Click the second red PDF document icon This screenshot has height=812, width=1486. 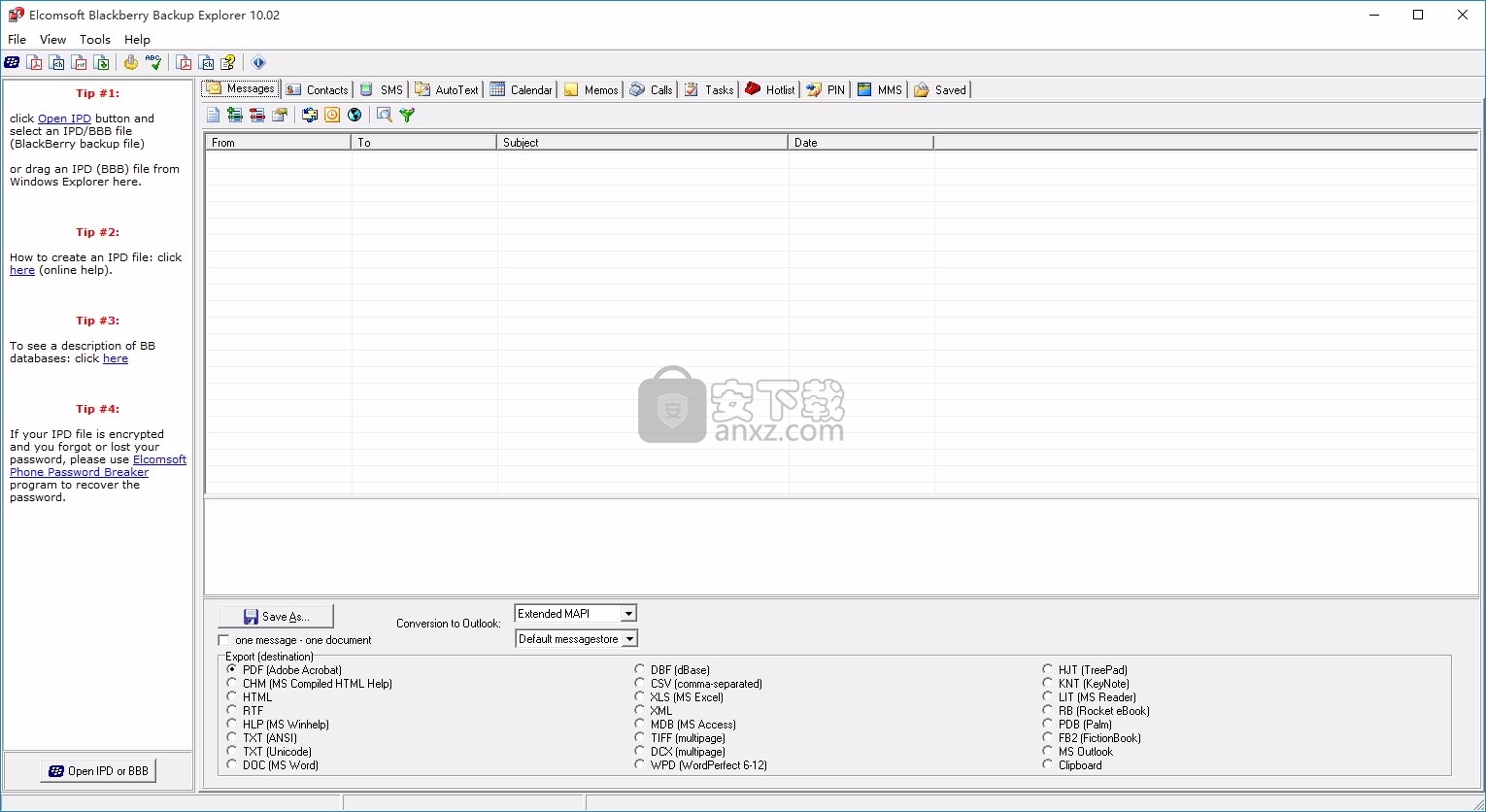[x=185, y=62]
